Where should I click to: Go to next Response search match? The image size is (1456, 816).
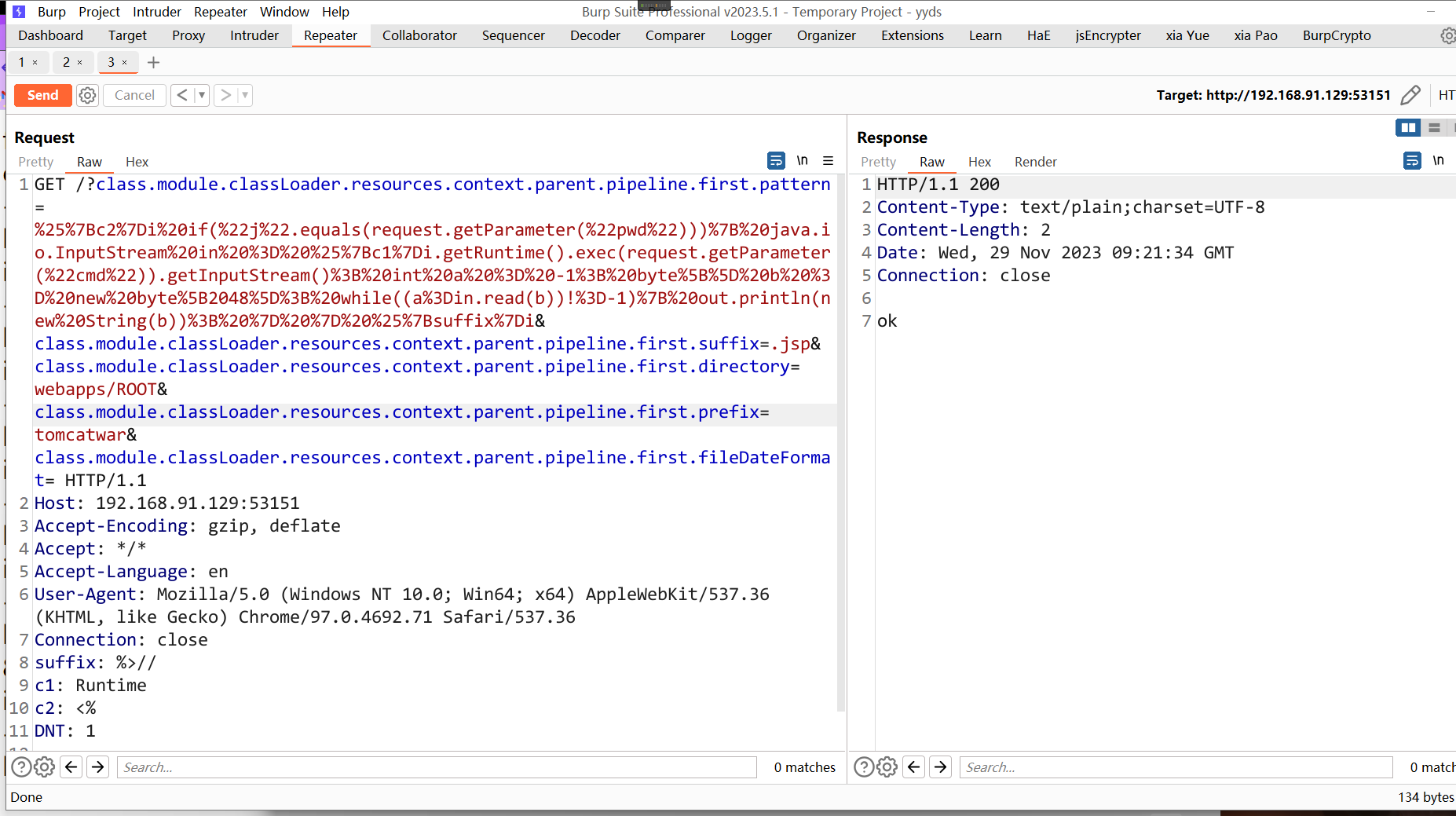coord(941,767)
